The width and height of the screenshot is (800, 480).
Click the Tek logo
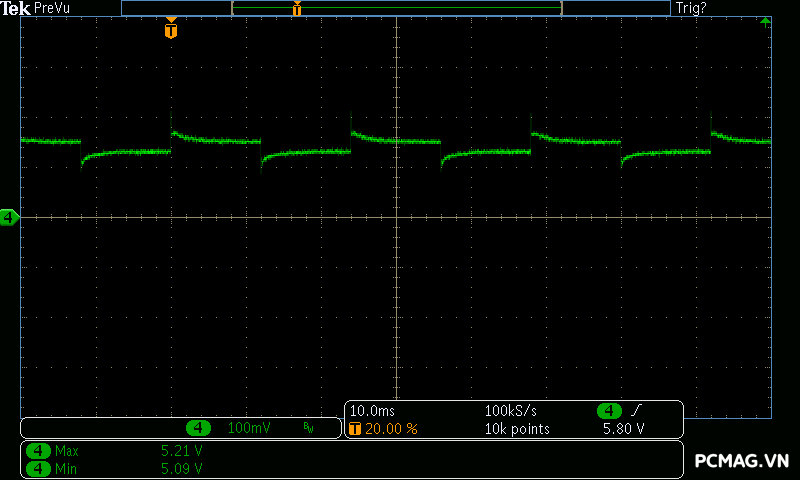coord(15,8)
